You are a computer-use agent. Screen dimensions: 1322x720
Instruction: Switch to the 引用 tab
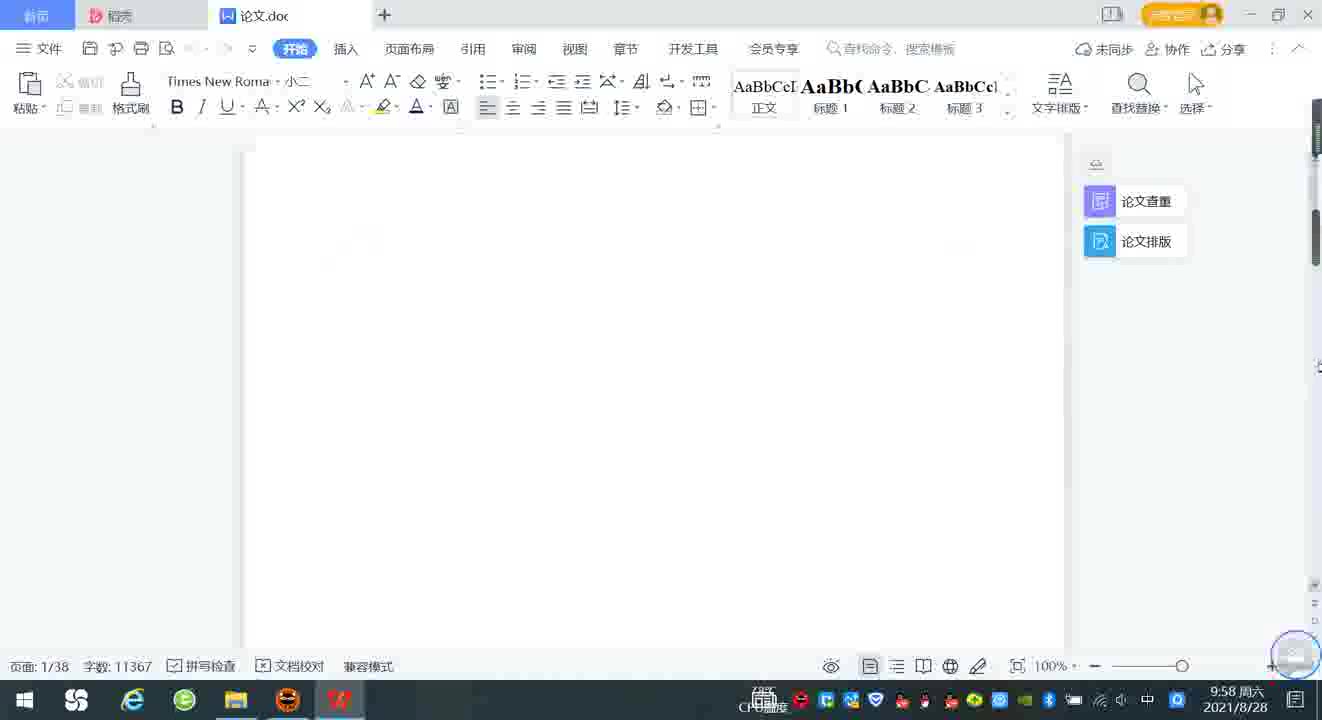[473, 48]
